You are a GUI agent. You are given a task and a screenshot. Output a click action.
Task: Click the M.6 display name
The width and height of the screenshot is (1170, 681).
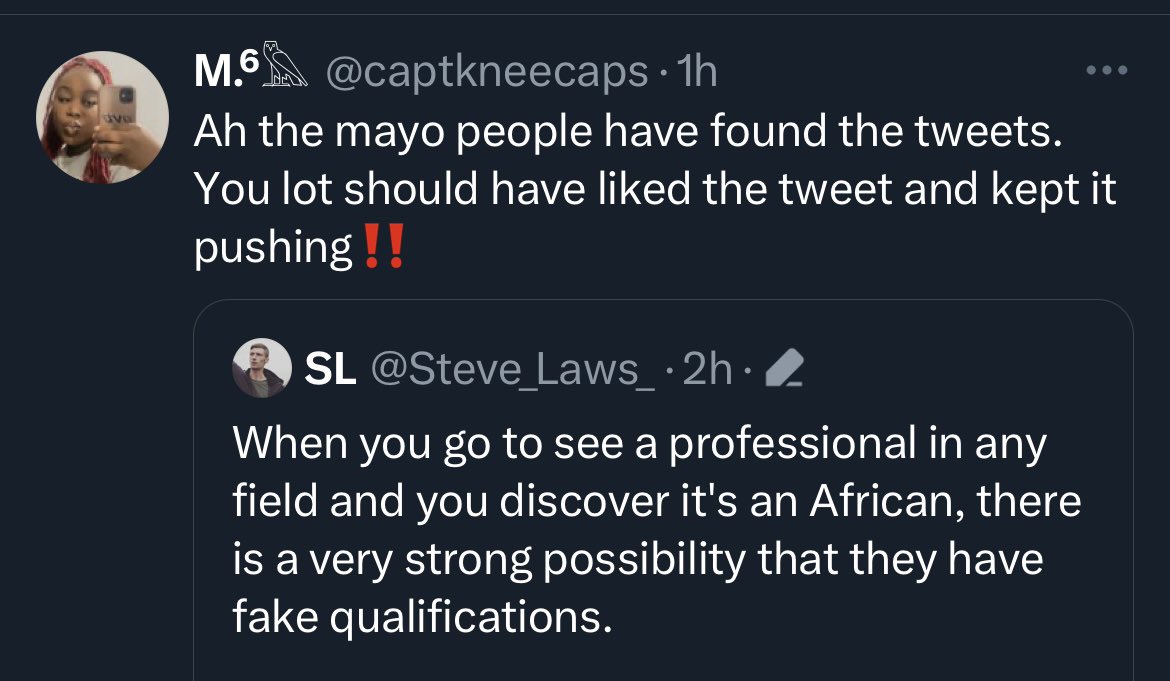pyautogui.click(x=225, y=71)
